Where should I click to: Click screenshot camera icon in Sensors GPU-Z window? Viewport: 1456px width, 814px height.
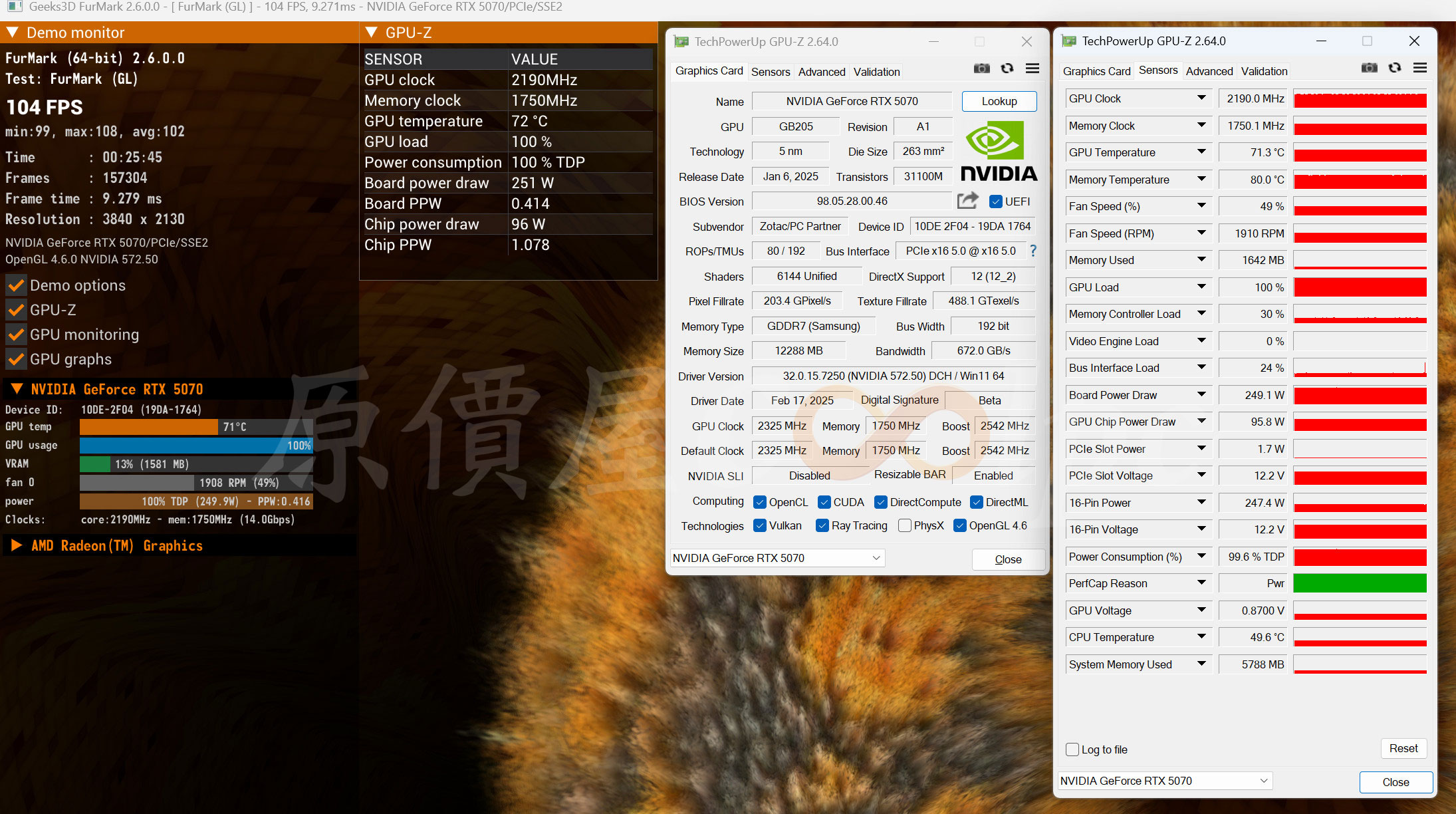pos(1369,68)
